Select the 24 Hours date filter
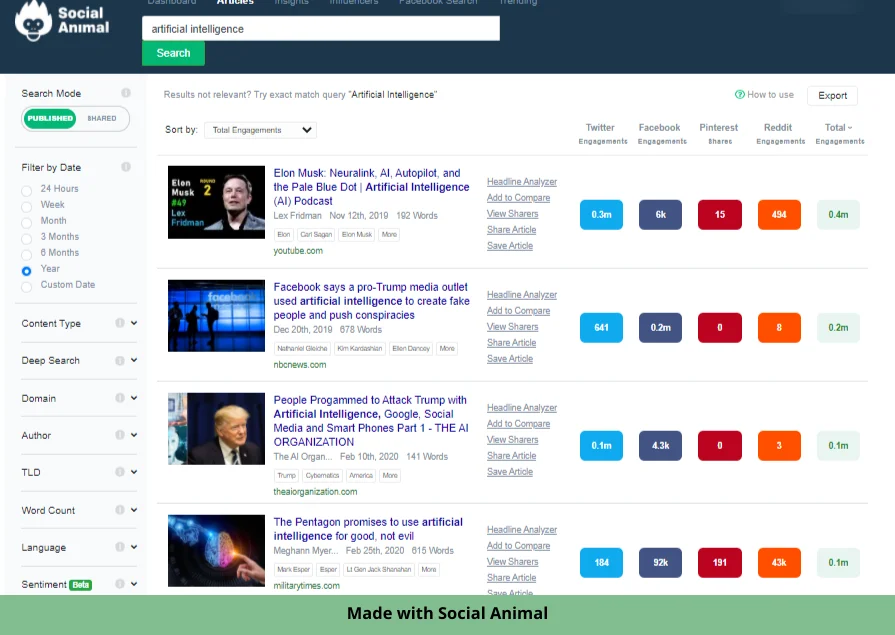 point(26,190)
